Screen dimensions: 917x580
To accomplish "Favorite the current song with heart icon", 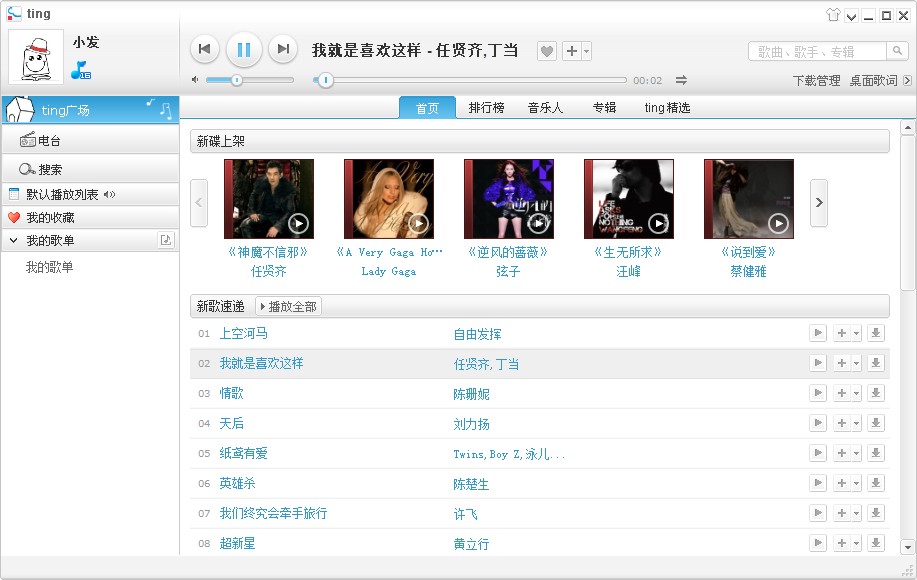I will [546, 51].
